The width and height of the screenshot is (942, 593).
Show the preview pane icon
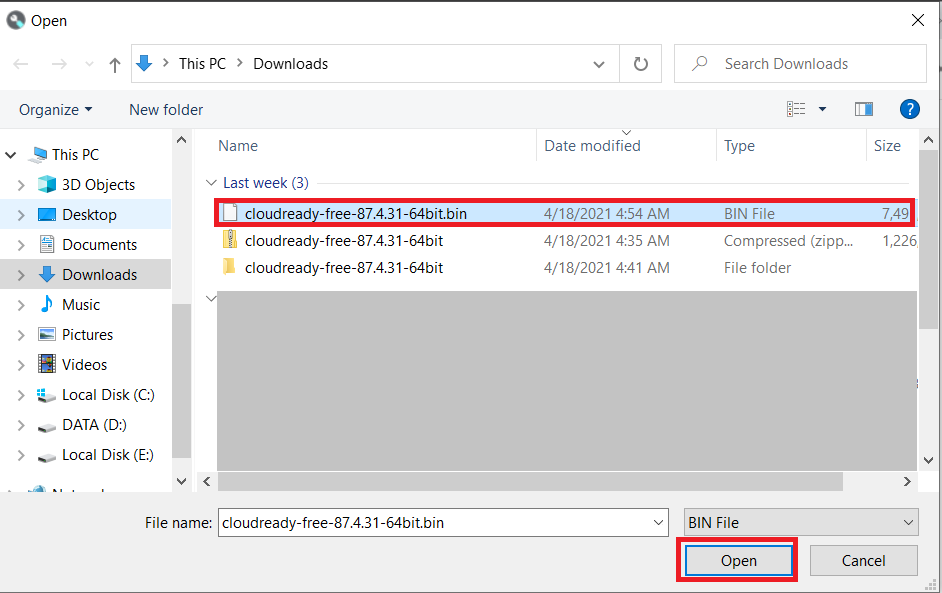[864, 109]
